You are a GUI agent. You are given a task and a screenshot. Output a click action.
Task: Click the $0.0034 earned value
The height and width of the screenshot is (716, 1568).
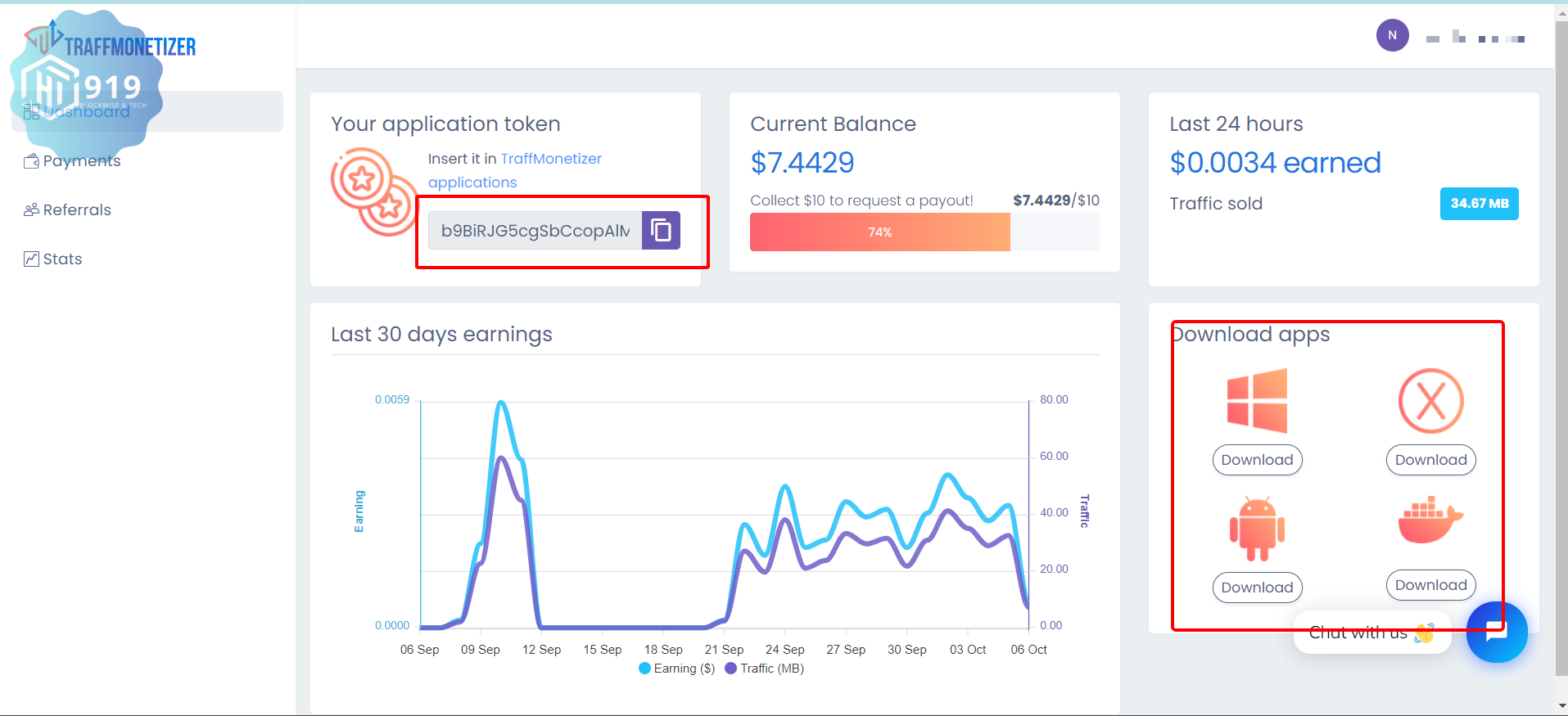(x=1275, y=163)
